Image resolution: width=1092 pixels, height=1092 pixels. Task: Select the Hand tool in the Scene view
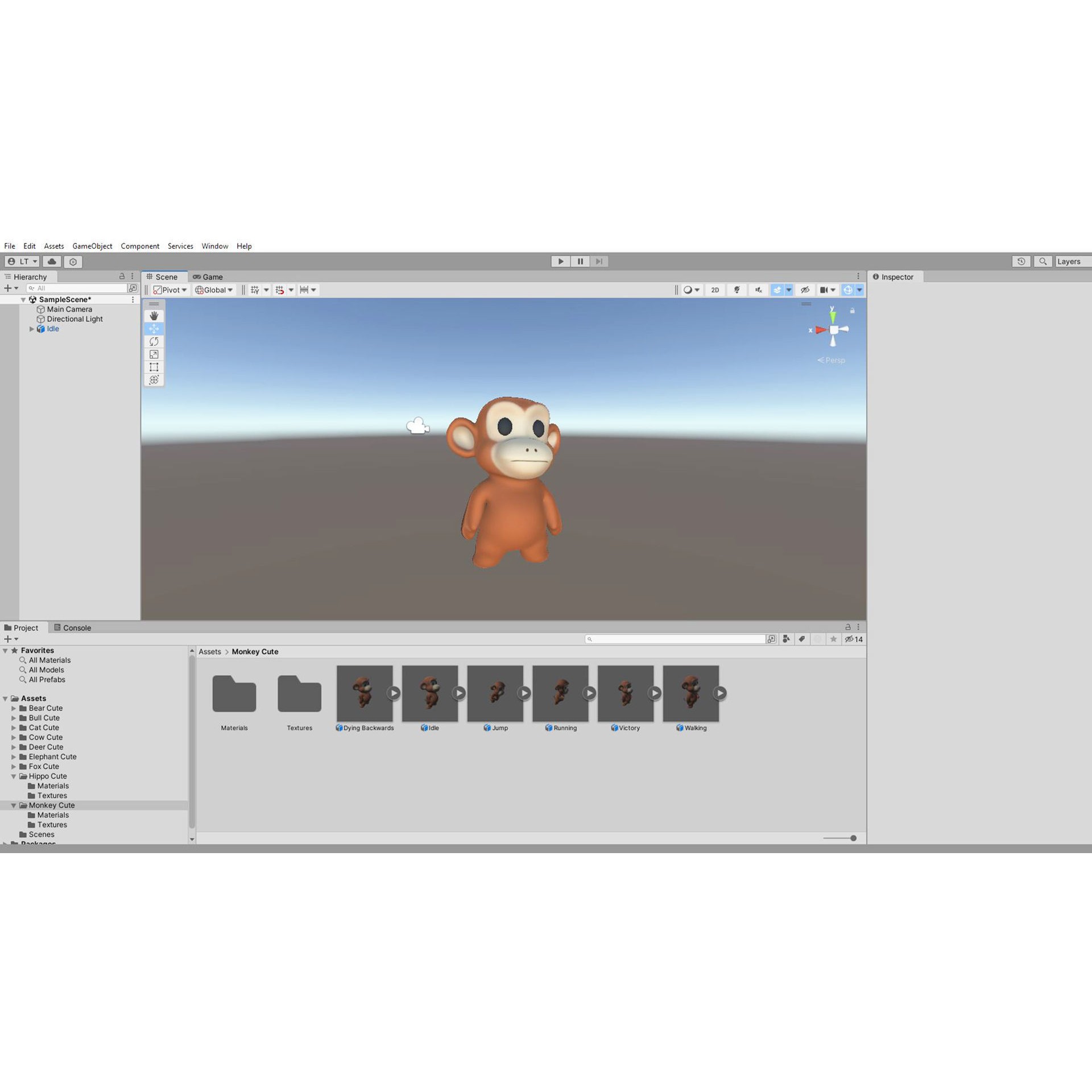tap(154, 315)
